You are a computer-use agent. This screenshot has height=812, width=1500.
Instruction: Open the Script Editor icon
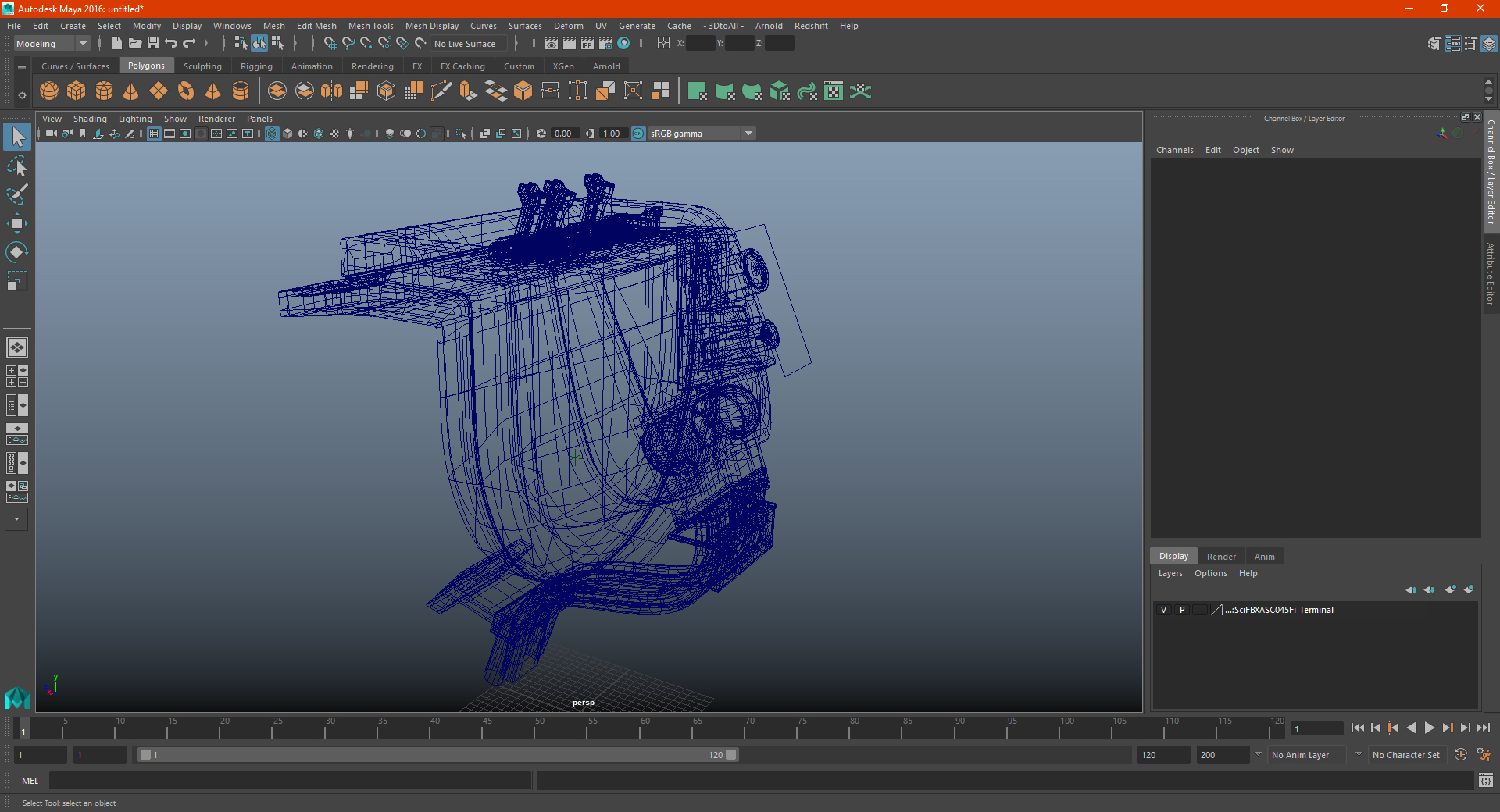coord(1486,780)
